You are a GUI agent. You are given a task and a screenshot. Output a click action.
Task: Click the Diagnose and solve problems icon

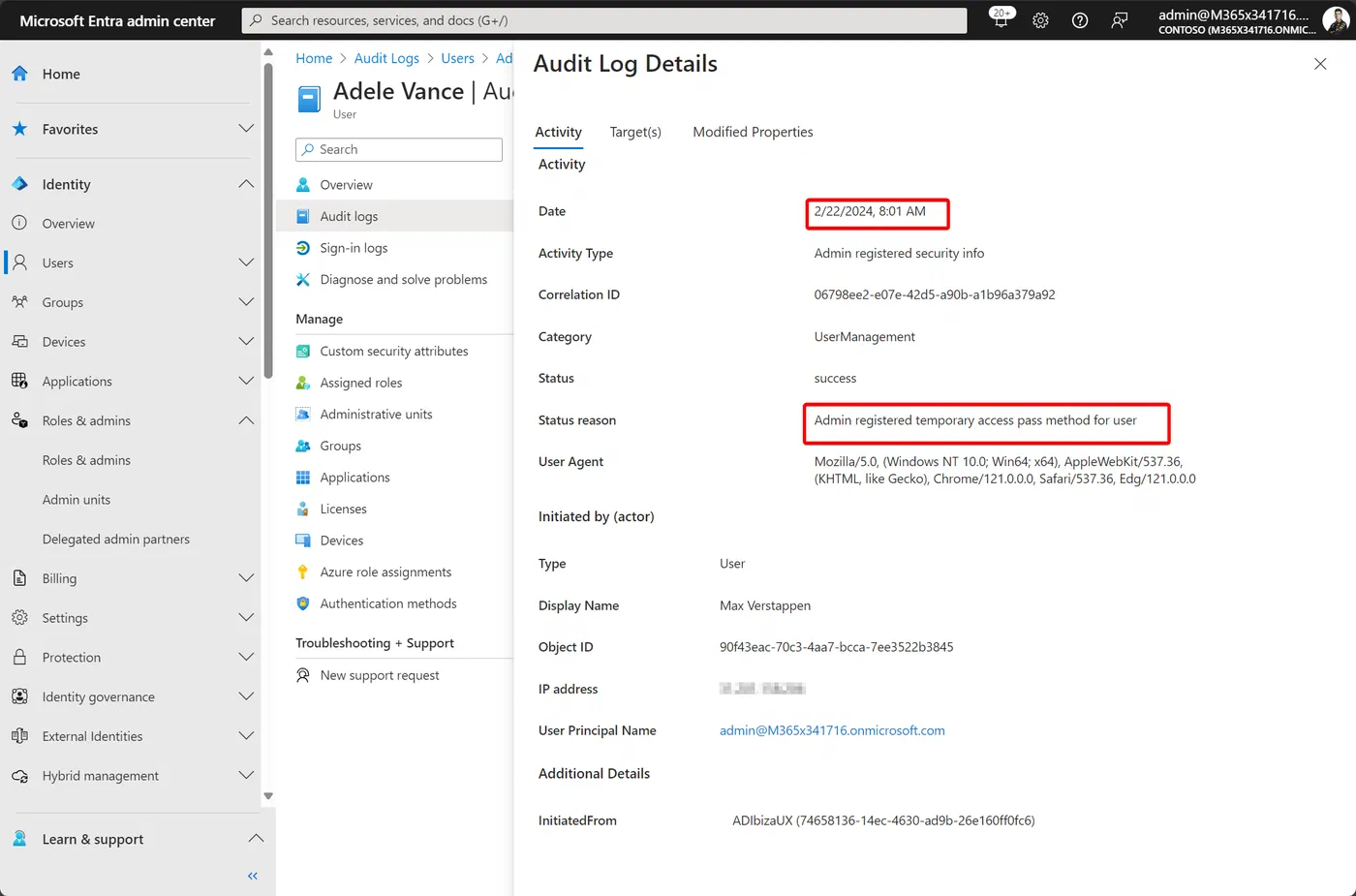click(303, 279)
